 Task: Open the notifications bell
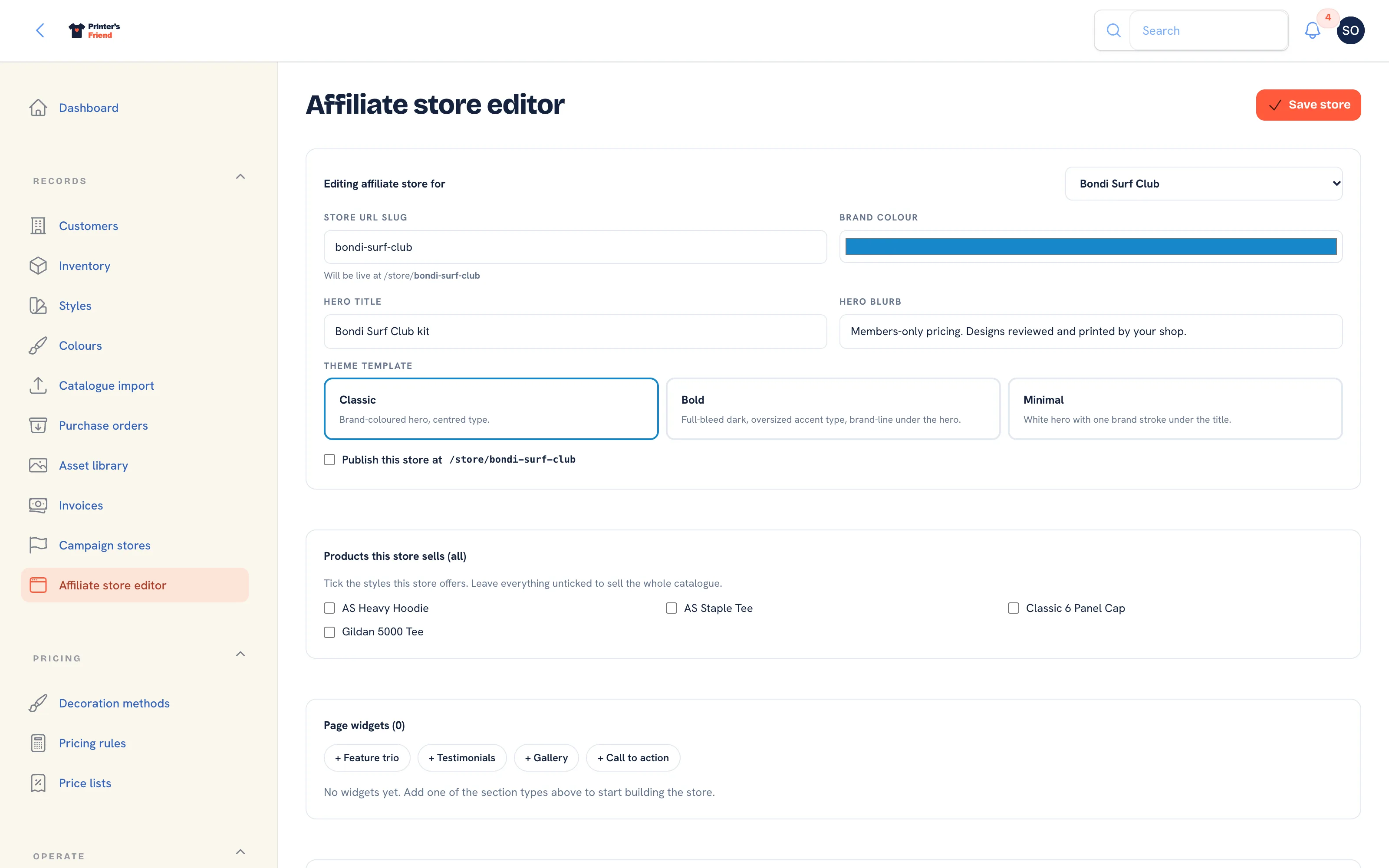pyautogui.click(x=1312, y=30)
